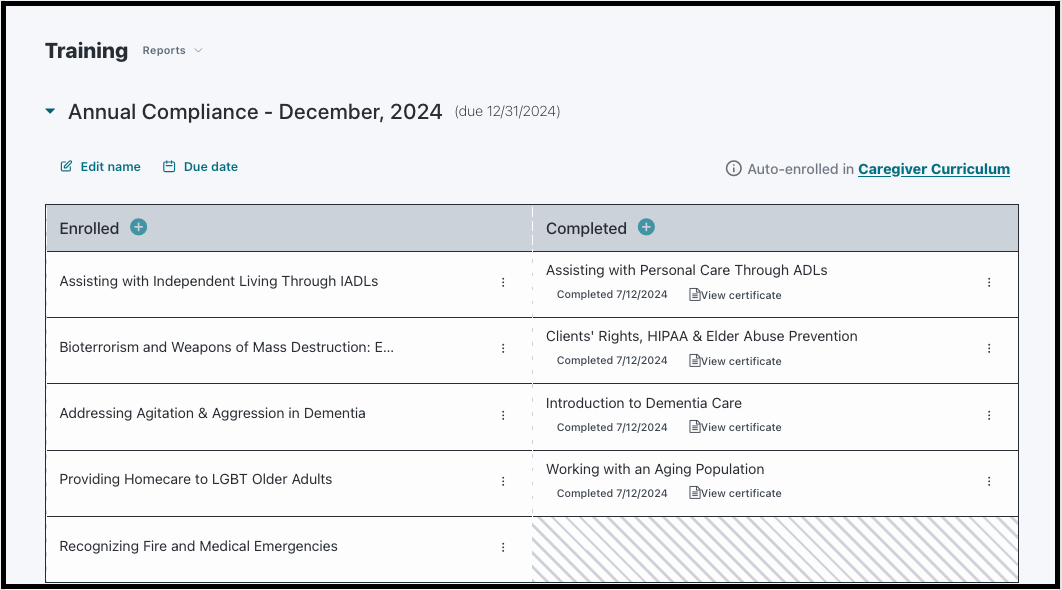Open three-dot menu for Providing Homecare to LGBT
The height and width of the screenshot is (590, 1062).
coord(503,481)
